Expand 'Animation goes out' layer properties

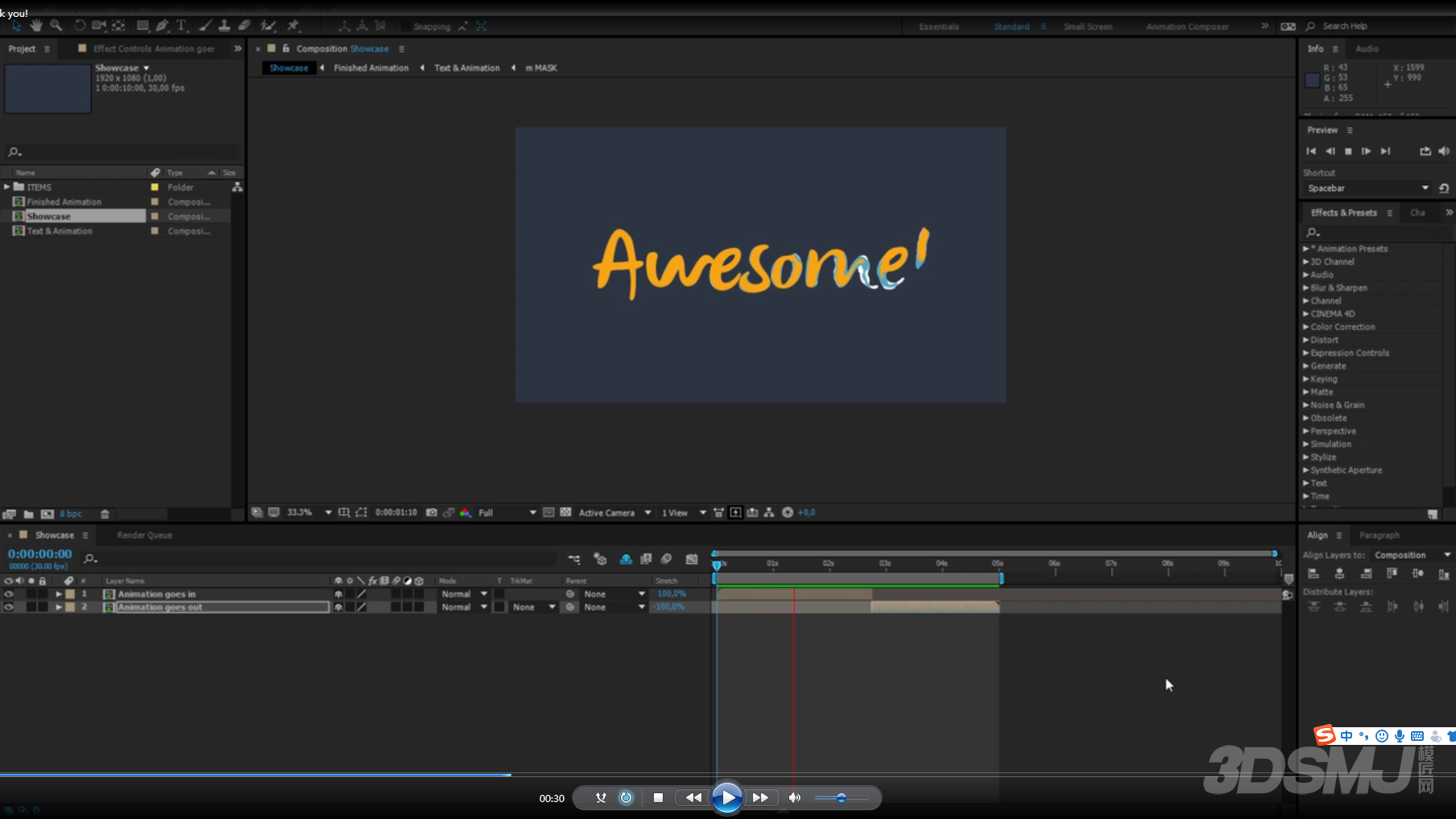click(x=59, y=607)
